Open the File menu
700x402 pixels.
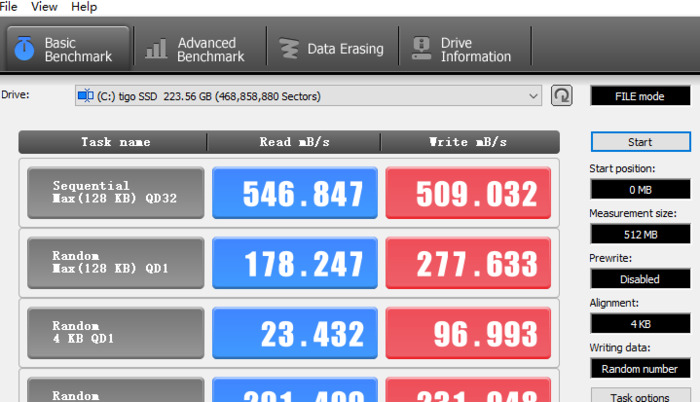pos(8,7)
